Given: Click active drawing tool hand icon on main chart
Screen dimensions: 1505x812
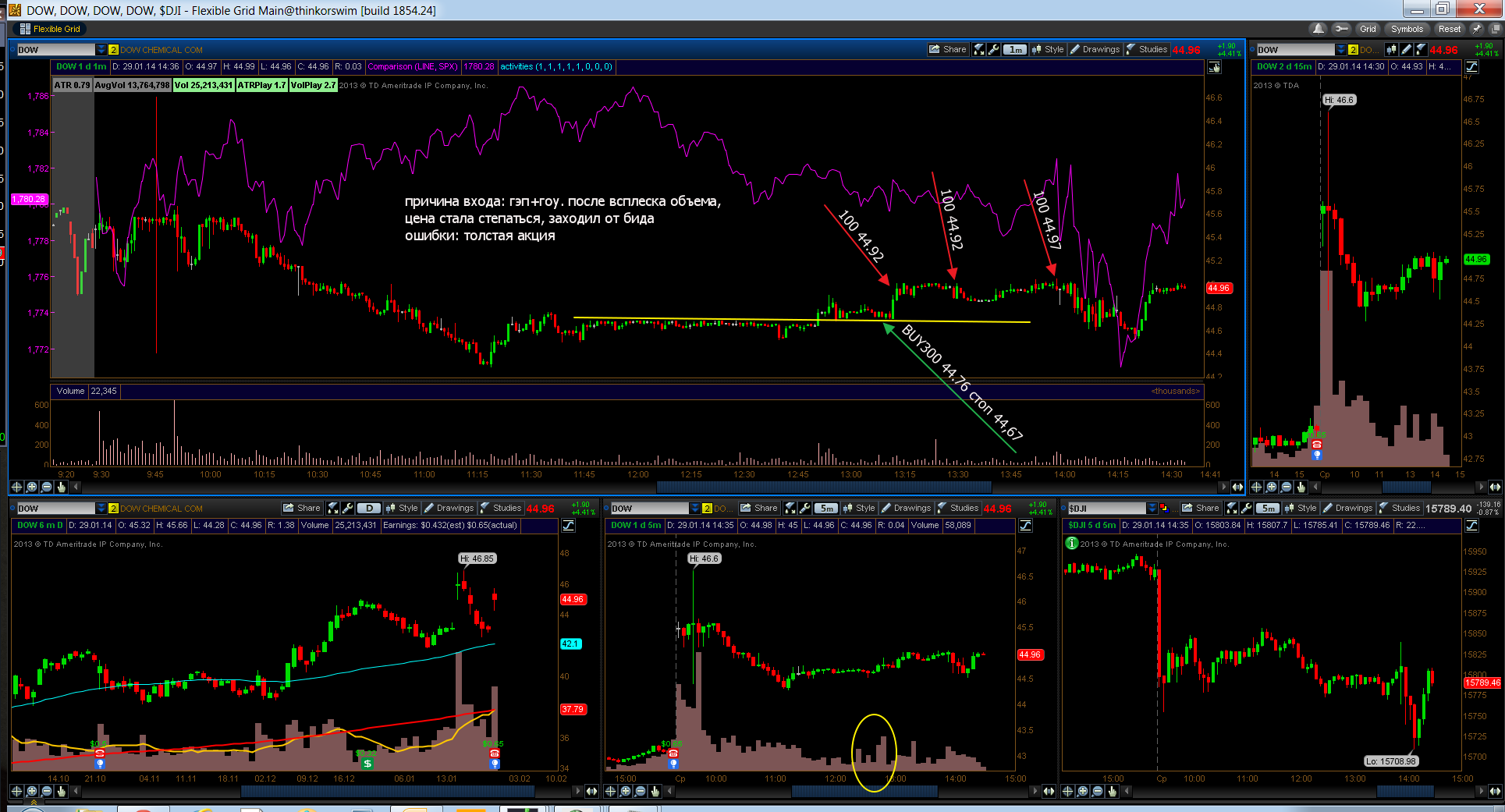Looking at the screenshot, I should (1215, 68).
